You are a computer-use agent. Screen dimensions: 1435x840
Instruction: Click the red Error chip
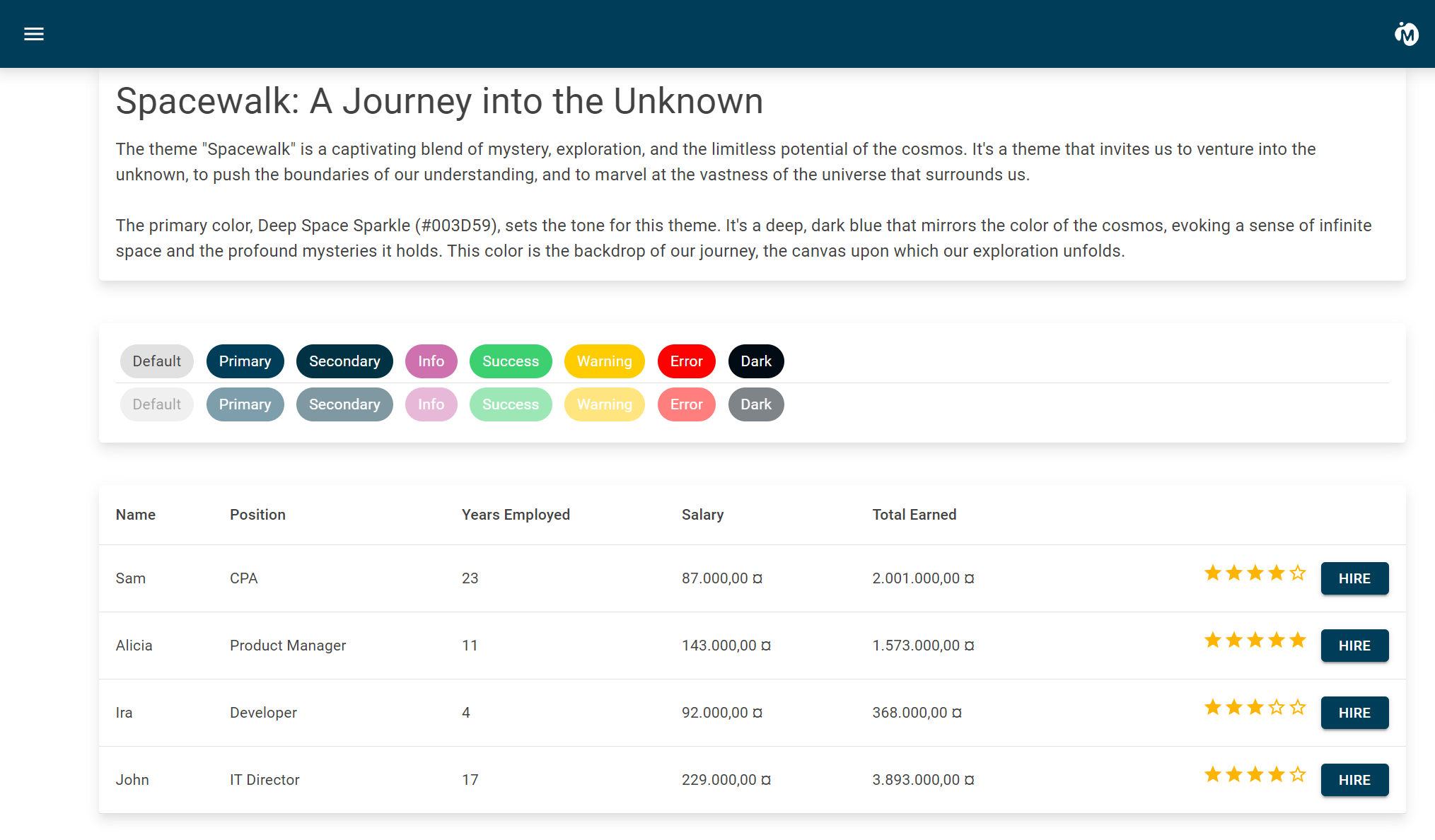pyautogui.click(x=686, y=361)
